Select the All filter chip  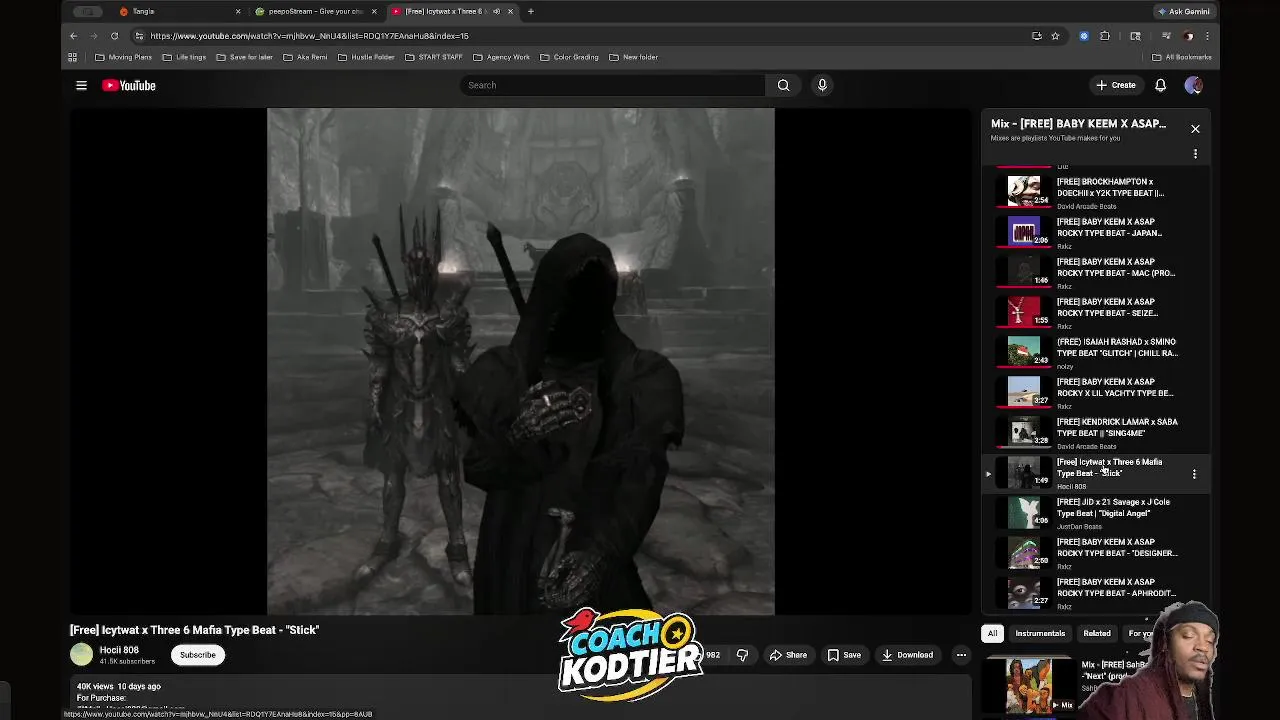992,633
